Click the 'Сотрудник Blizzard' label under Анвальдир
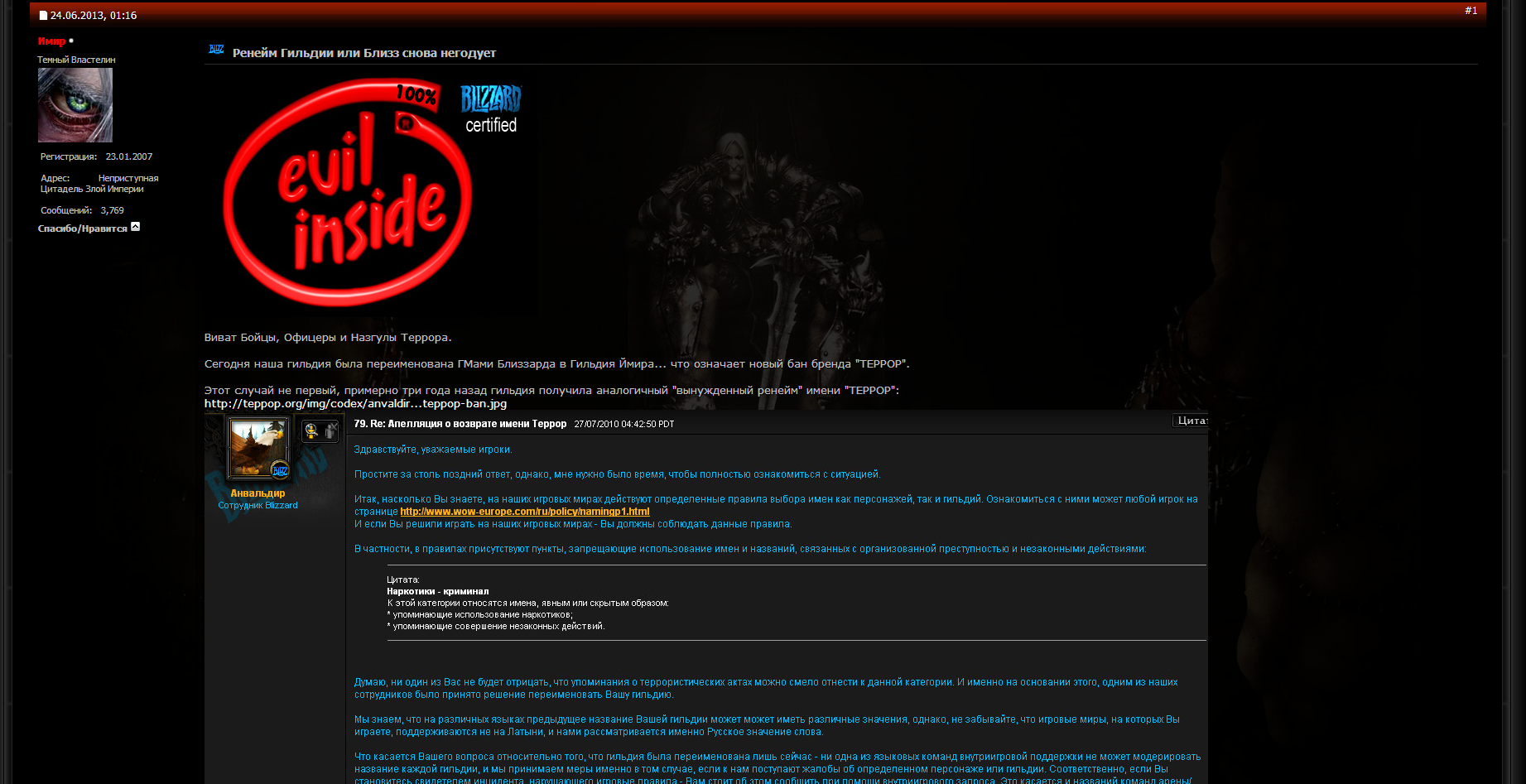 (258, 505)
